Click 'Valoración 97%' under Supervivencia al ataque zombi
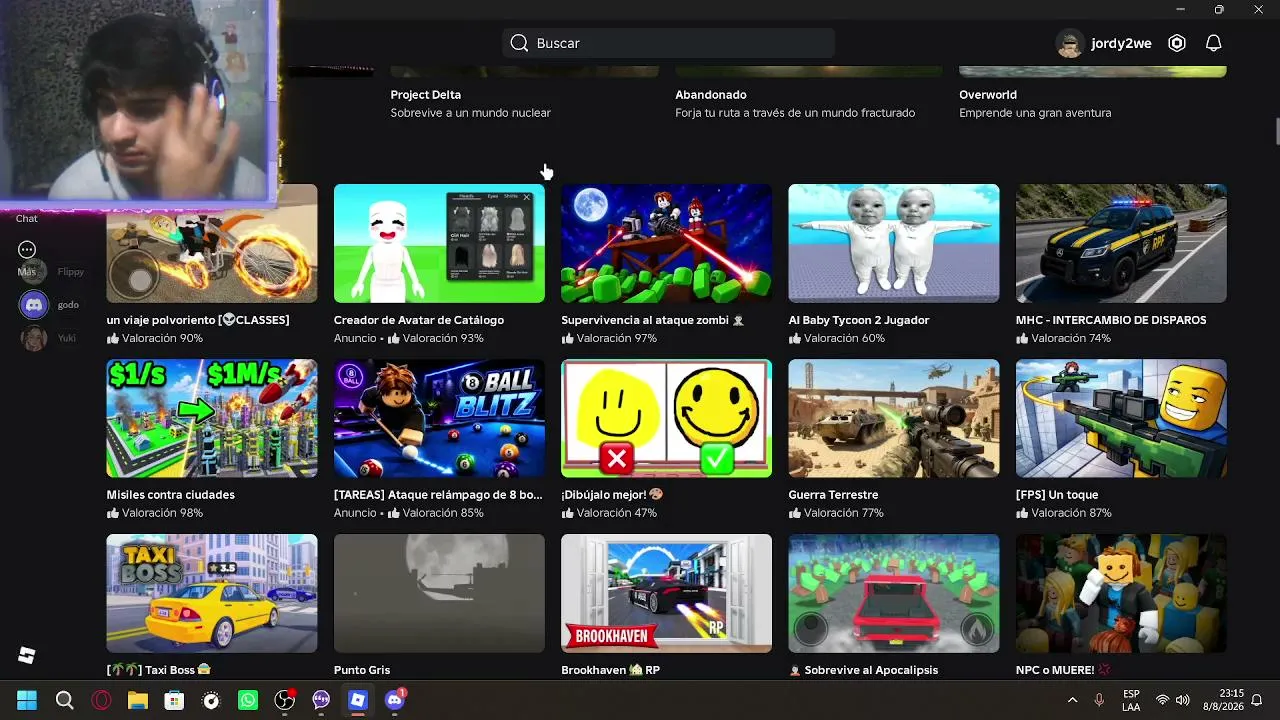The width and height of the screenshot is (1280, 720). (617, 338)
